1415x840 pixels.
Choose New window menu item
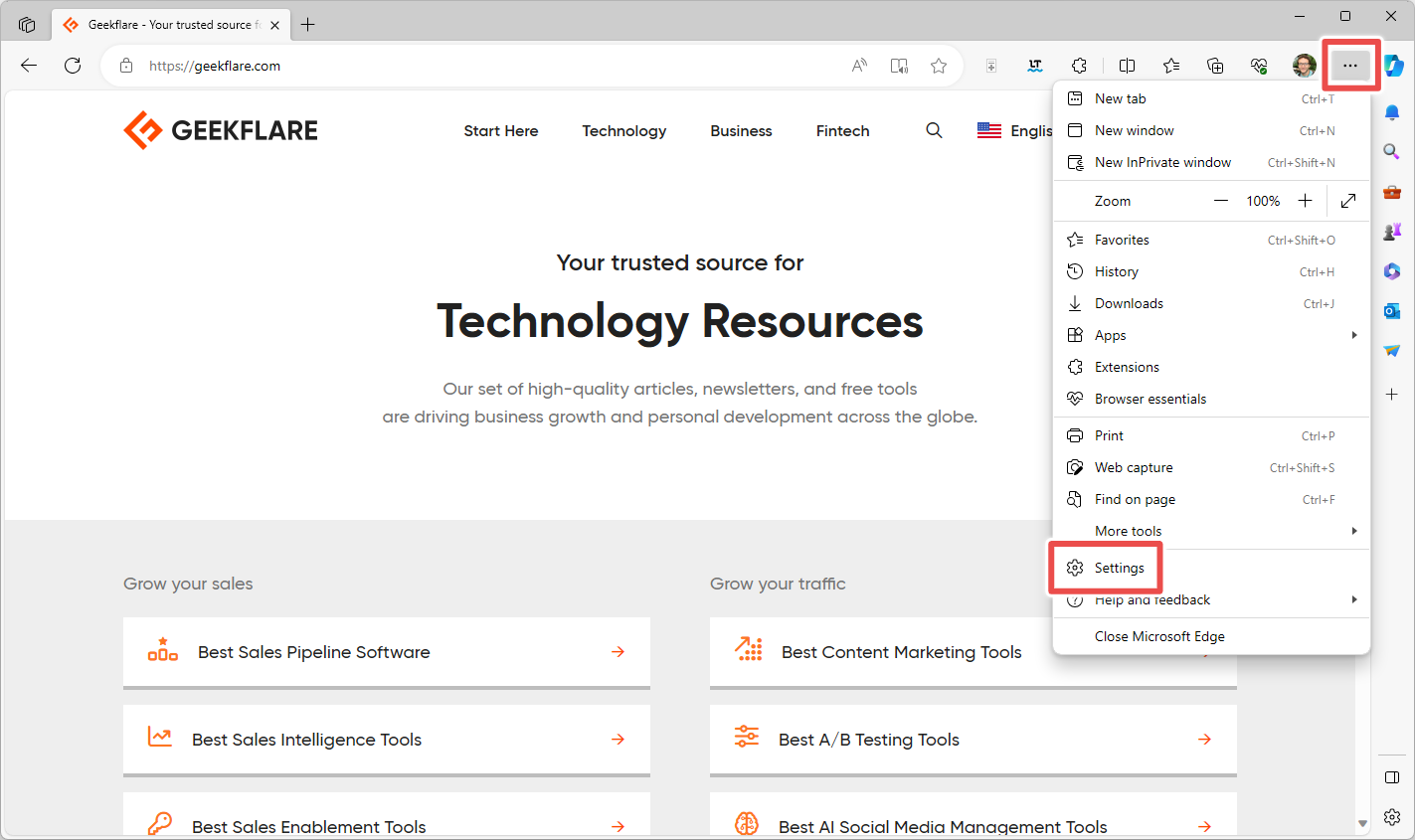[x=1211, y=130]
